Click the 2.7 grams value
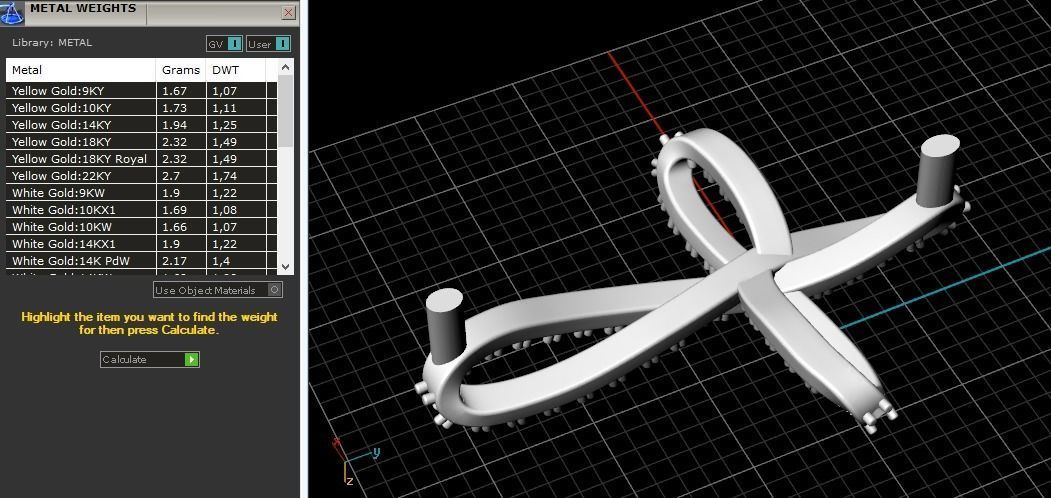1051x498 pixels. 171,176
